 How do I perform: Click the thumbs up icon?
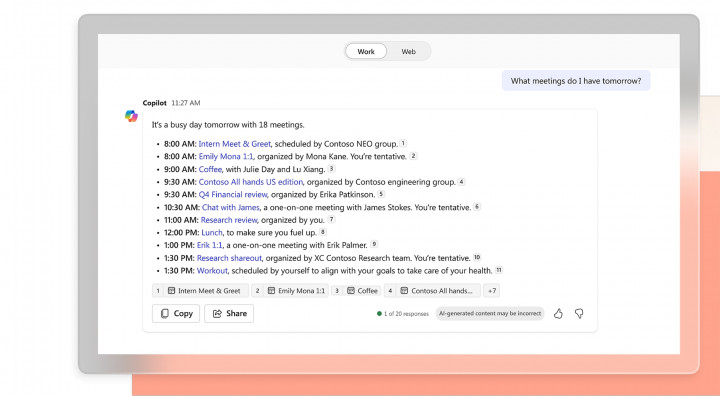click(558, 313)
